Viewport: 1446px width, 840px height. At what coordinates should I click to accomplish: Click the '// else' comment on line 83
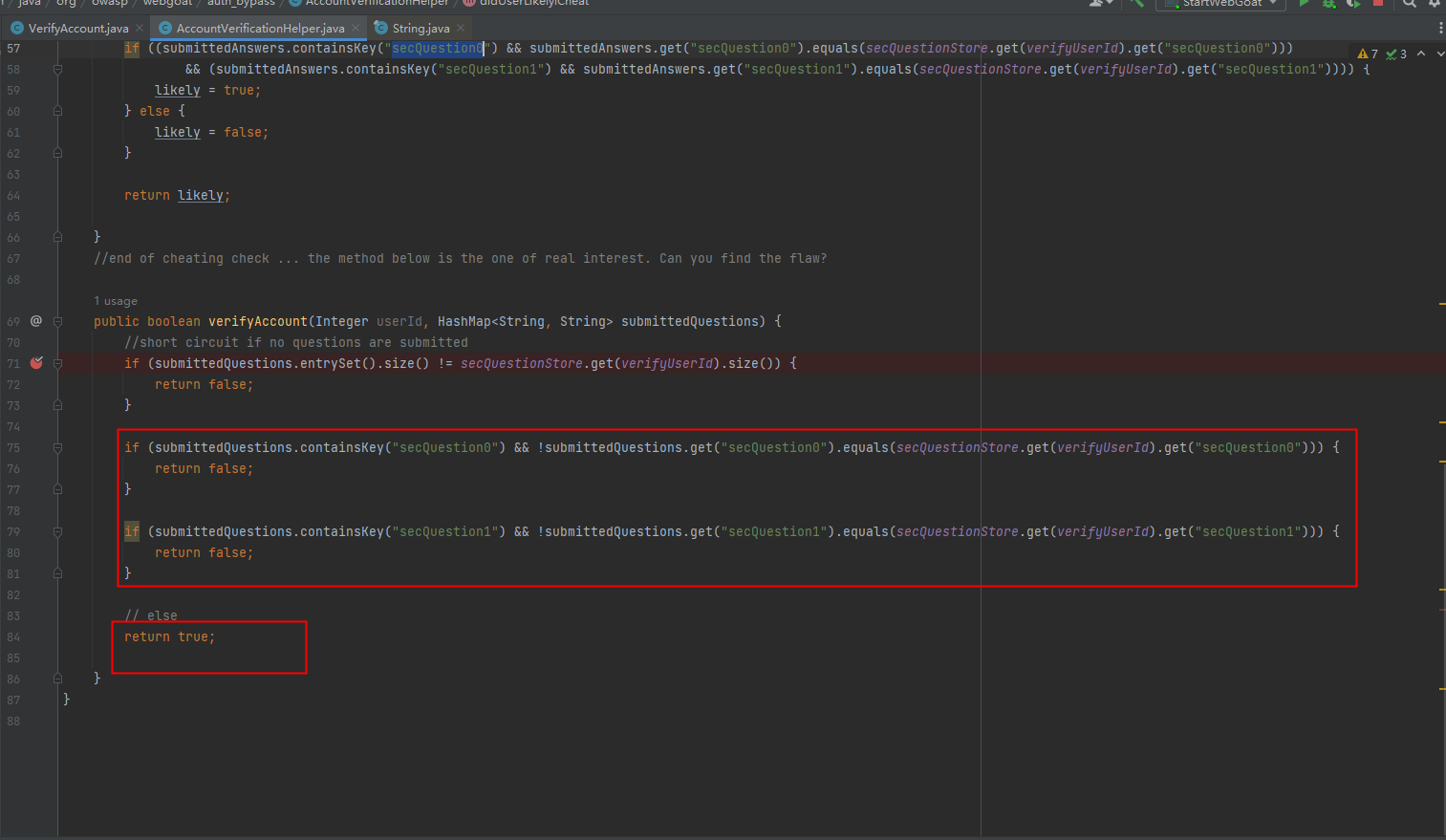tap(151, 615)
